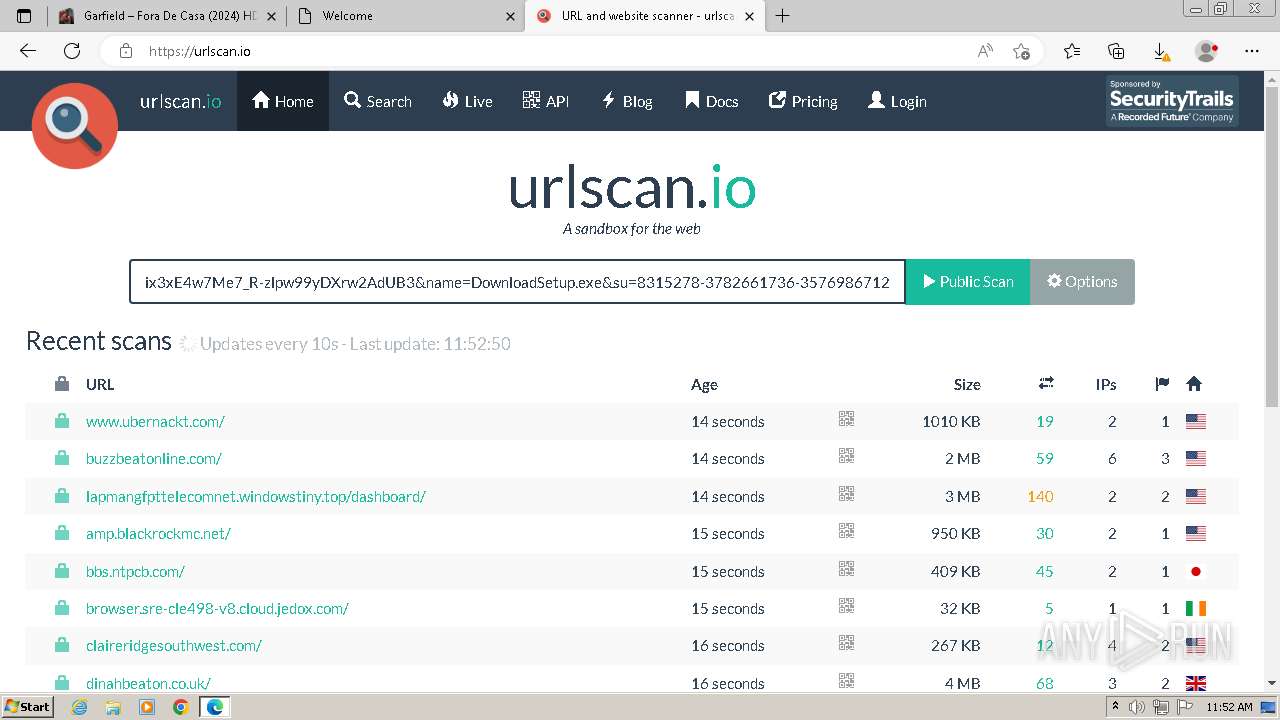Open browser Collections
This screenshot has width=1280, height=720.
pyautogui.click(x=1116, y=51)
